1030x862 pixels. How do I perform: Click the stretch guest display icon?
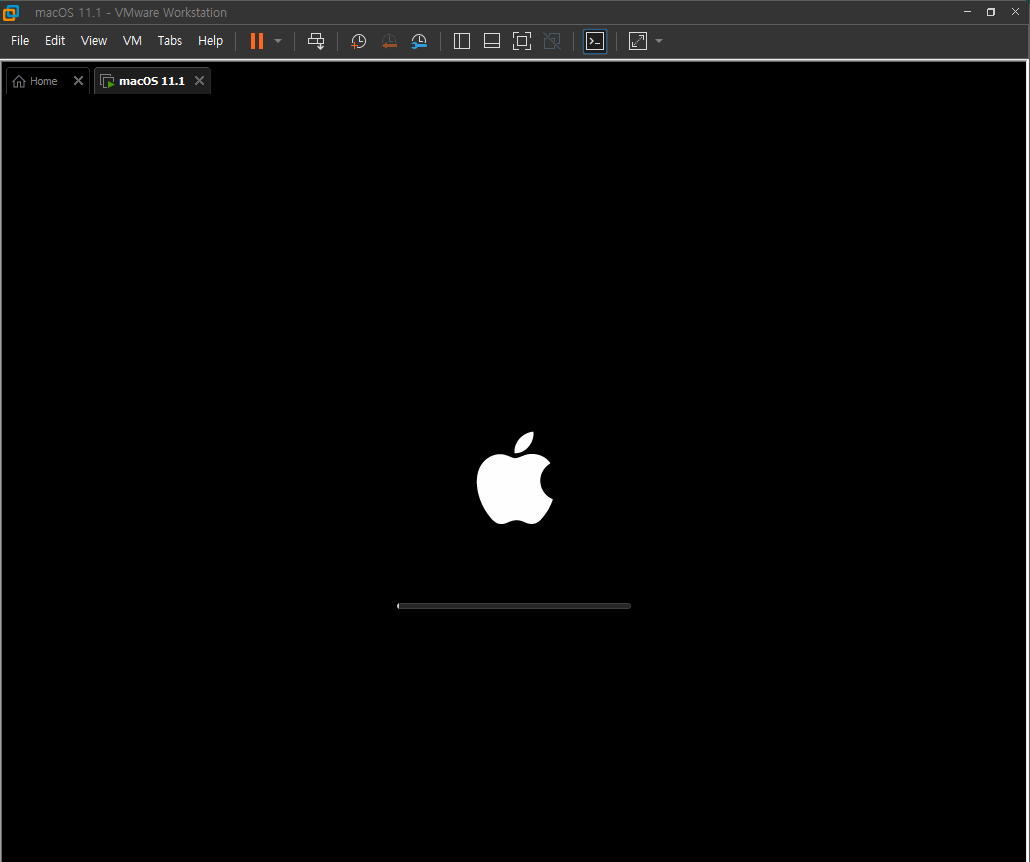638,41
